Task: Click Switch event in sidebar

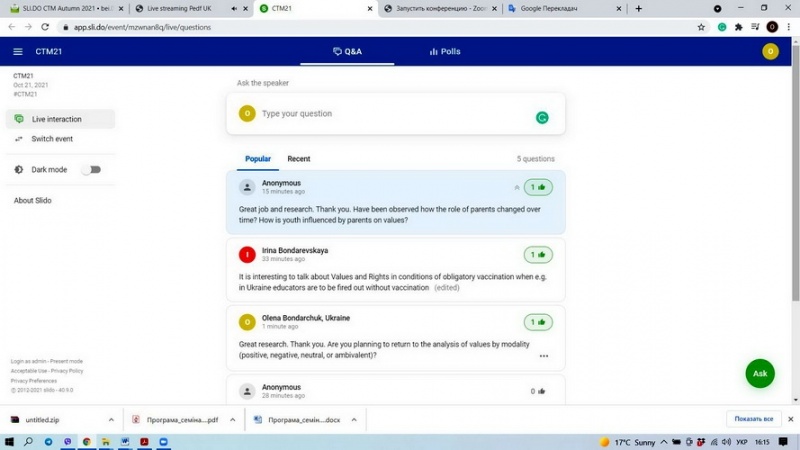Action: [x=51, y=139]
